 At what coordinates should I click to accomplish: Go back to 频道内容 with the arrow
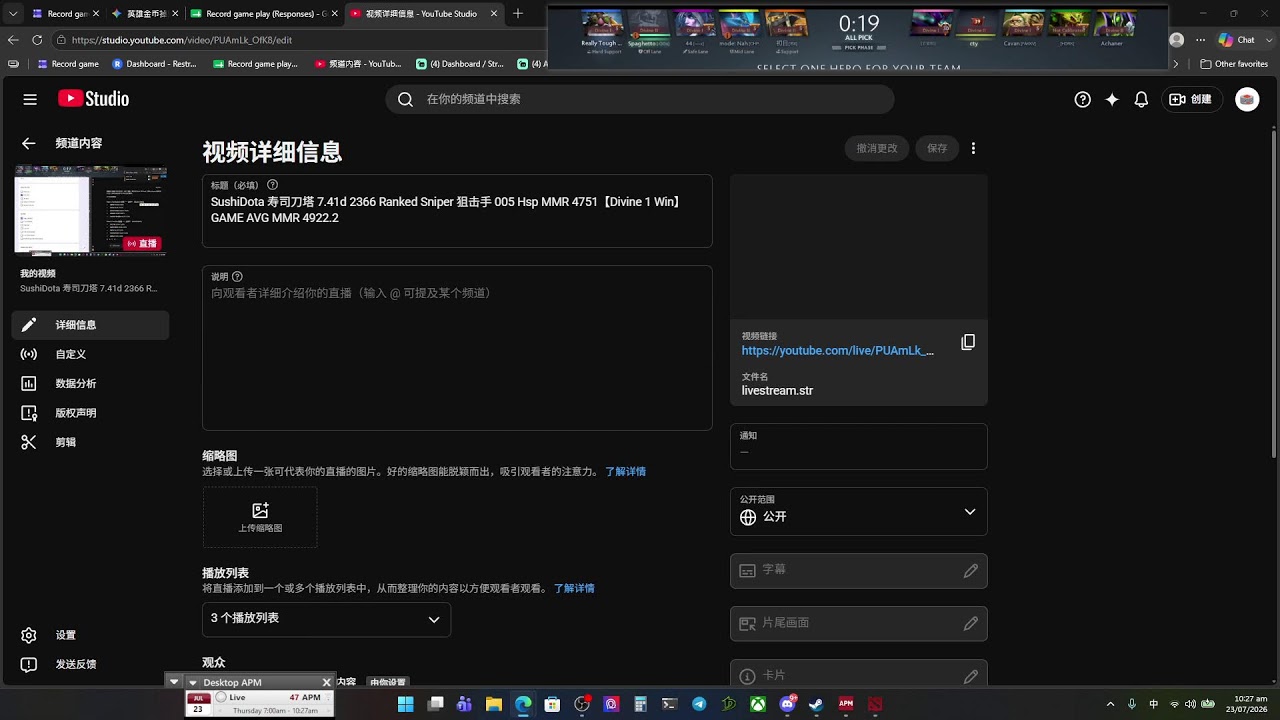28,143
